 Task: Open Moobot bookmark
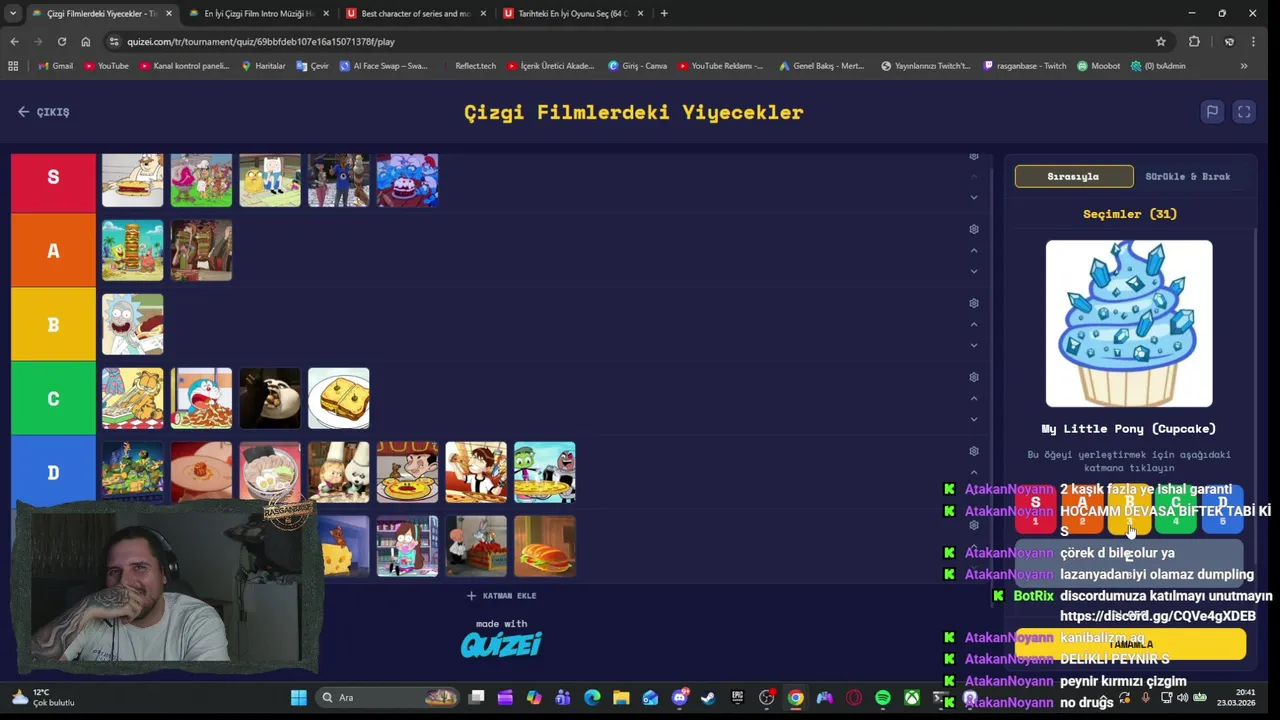coord(1099,66)
